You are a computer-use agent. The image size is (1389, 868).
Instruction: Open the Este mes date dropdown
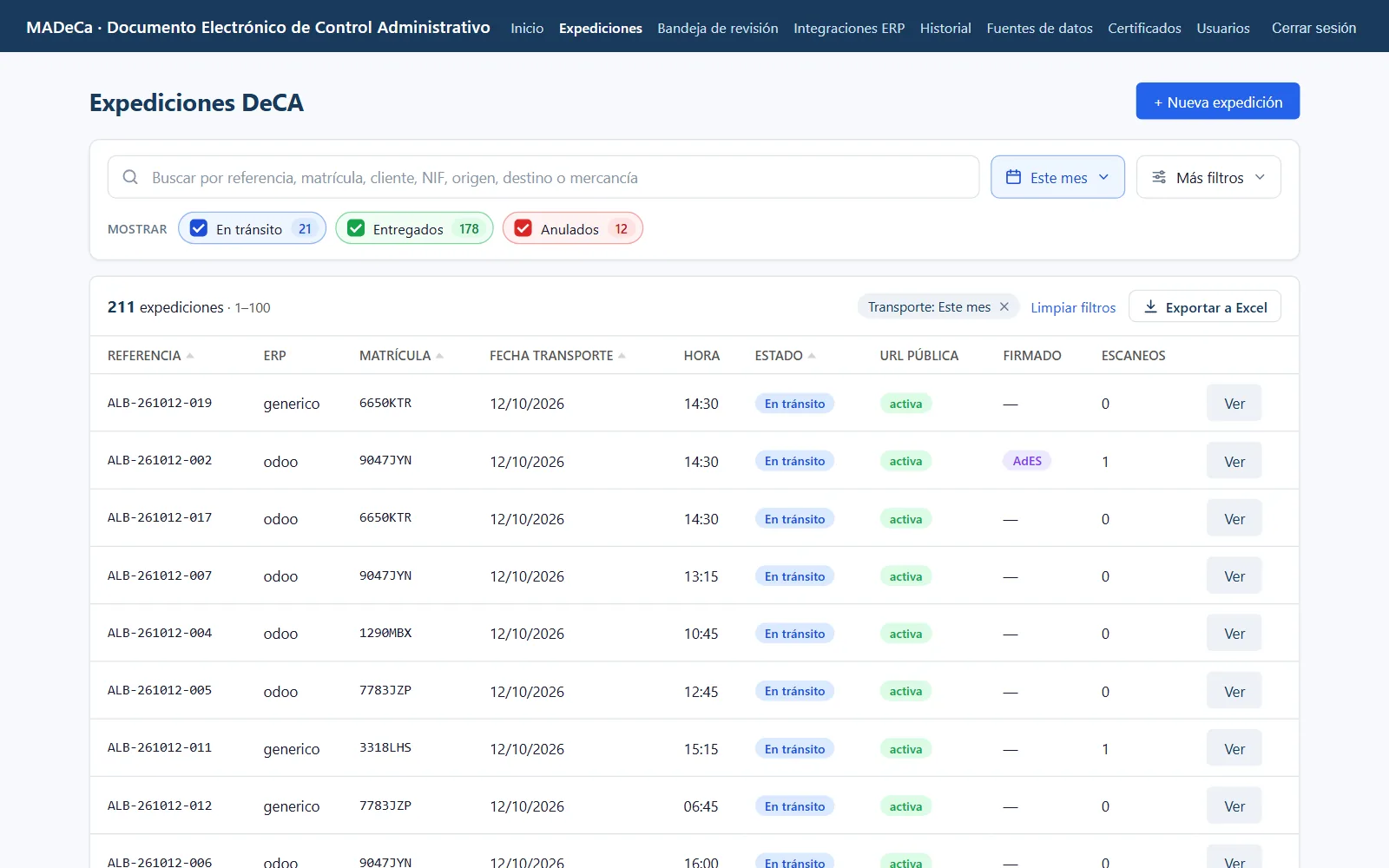point(1057,177)
